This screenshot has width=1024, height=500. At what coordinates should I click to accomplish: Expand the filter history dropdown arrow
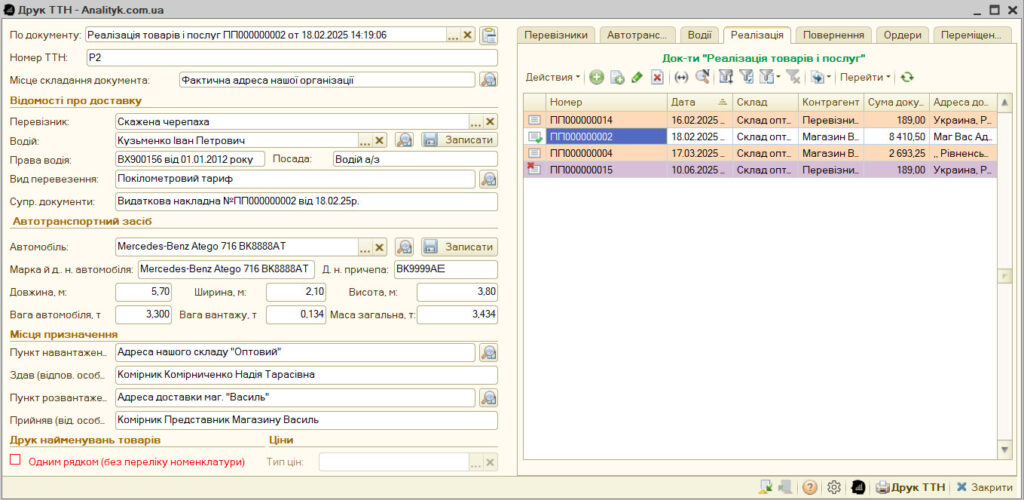pos(778,77)
